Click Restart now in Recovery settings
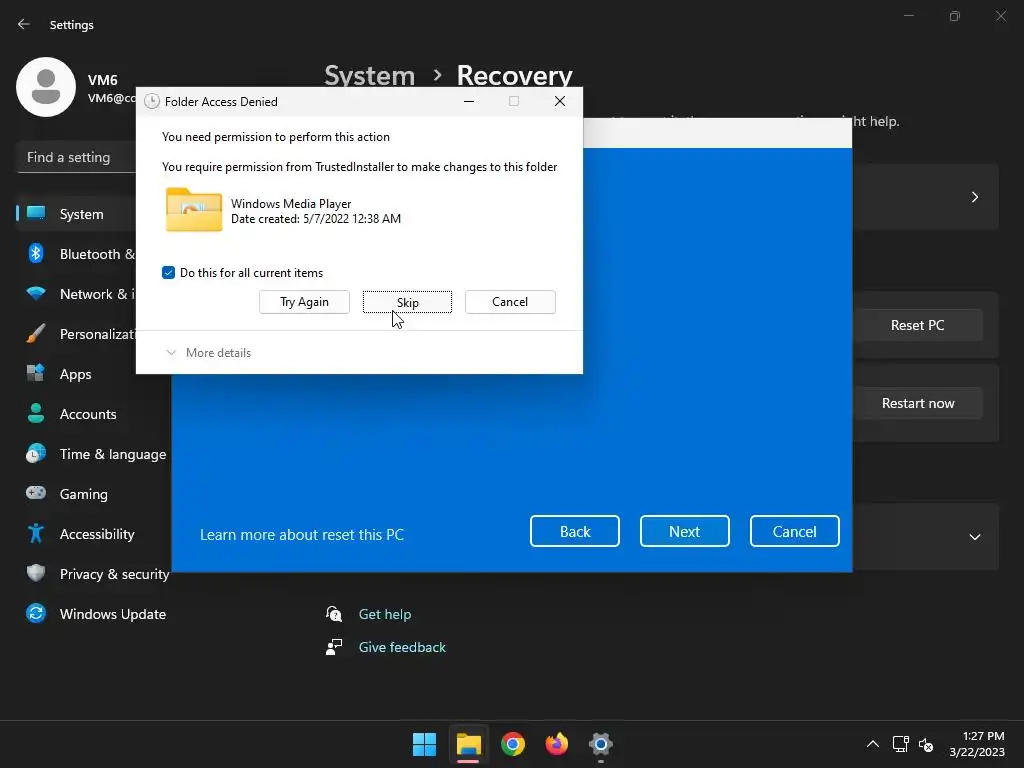The height and width of the screenshot is (768, 1024). click(x=918, y=403)
